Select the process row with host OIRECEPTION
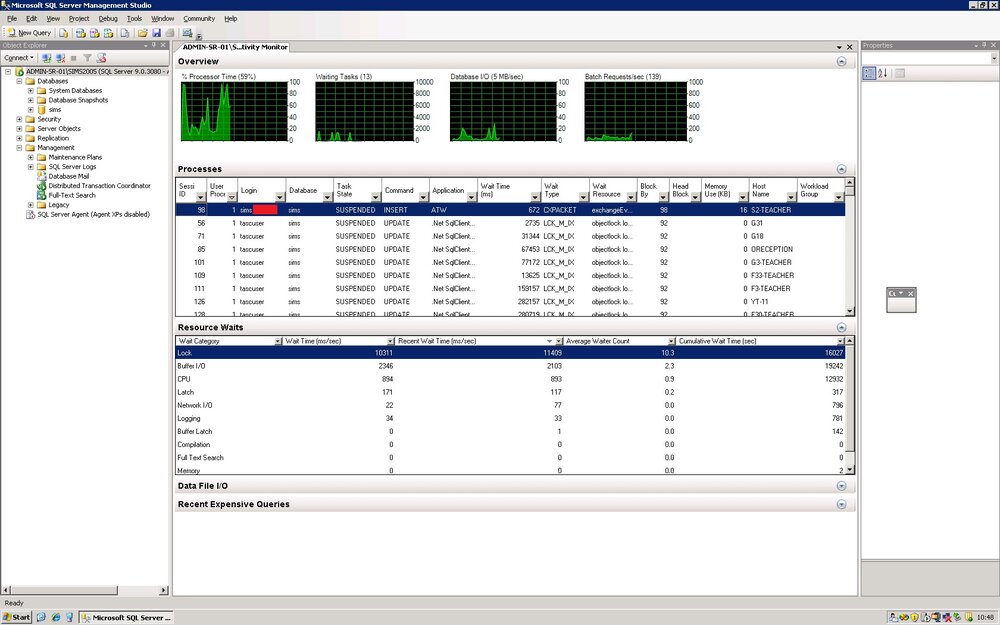Image resolution: width=1000 pixels, height=625 pixels. (x=510, y=249)
